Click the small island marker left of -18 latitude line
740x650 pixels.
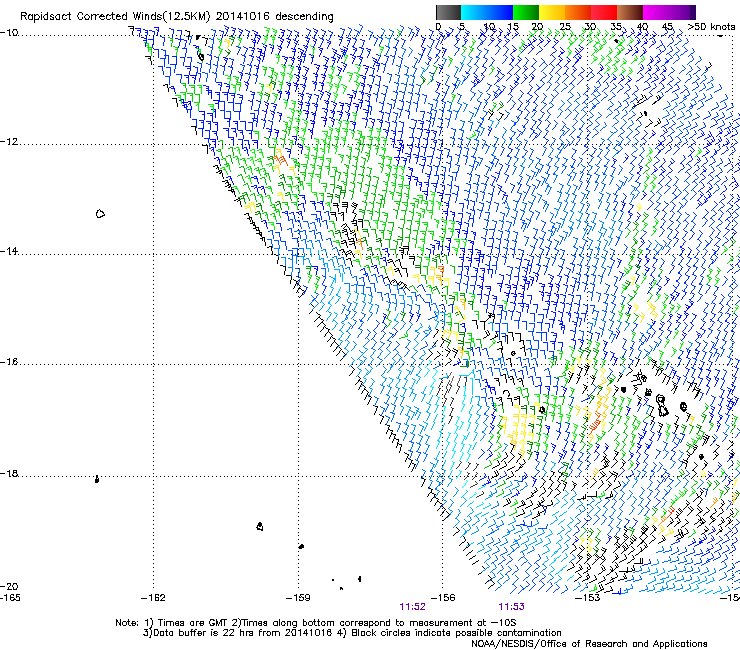tap(97, 479)
